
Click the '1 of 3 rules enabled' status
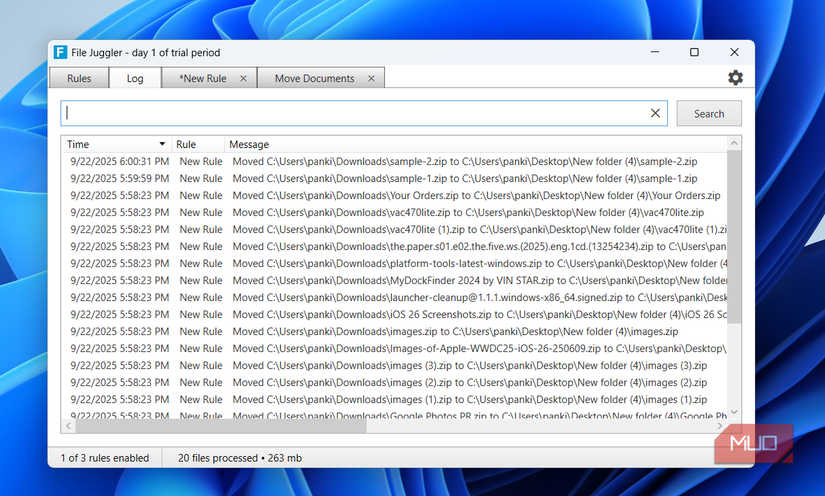(105, 458)
